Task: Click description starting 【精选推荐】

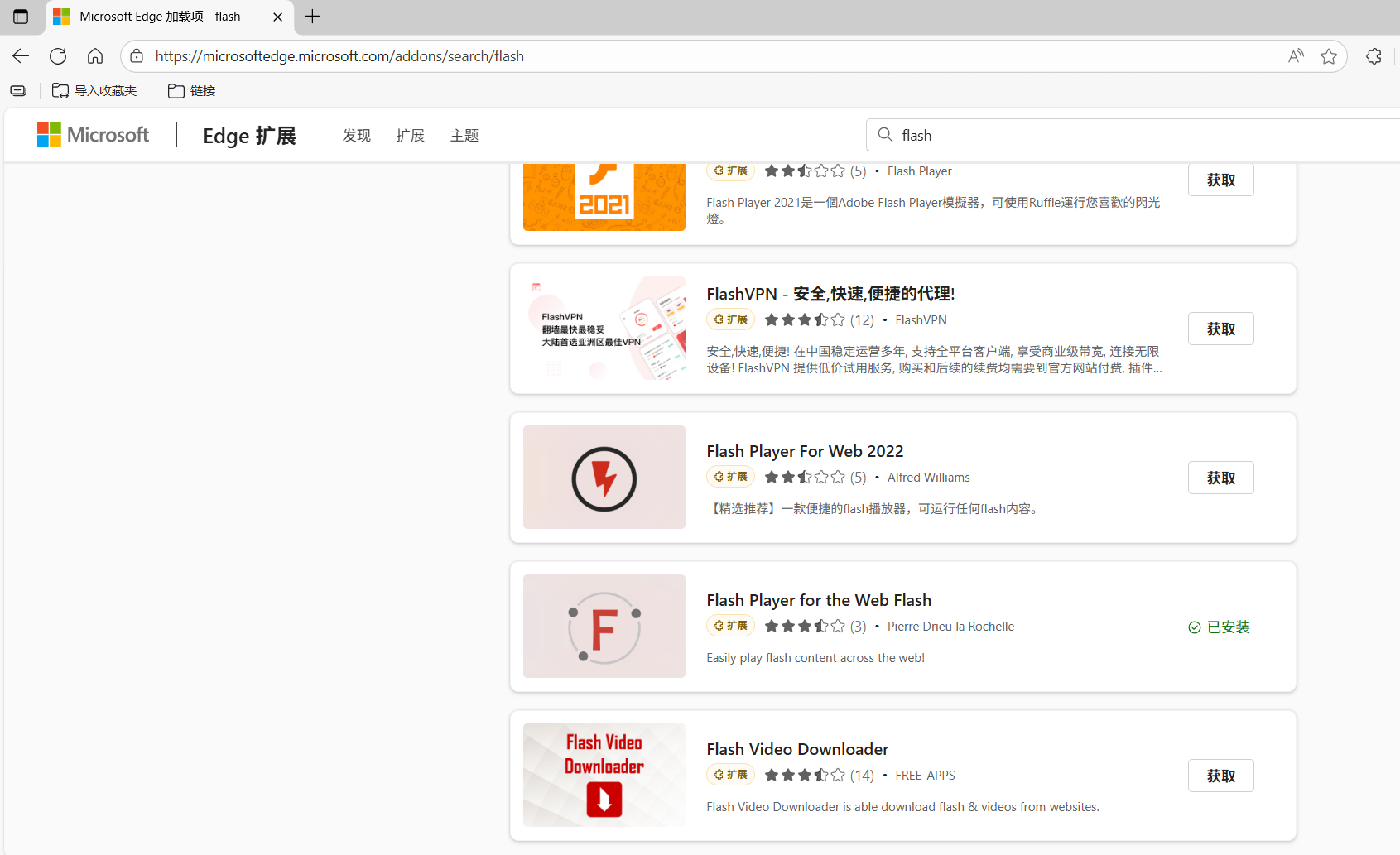Action: pos(874,509)
